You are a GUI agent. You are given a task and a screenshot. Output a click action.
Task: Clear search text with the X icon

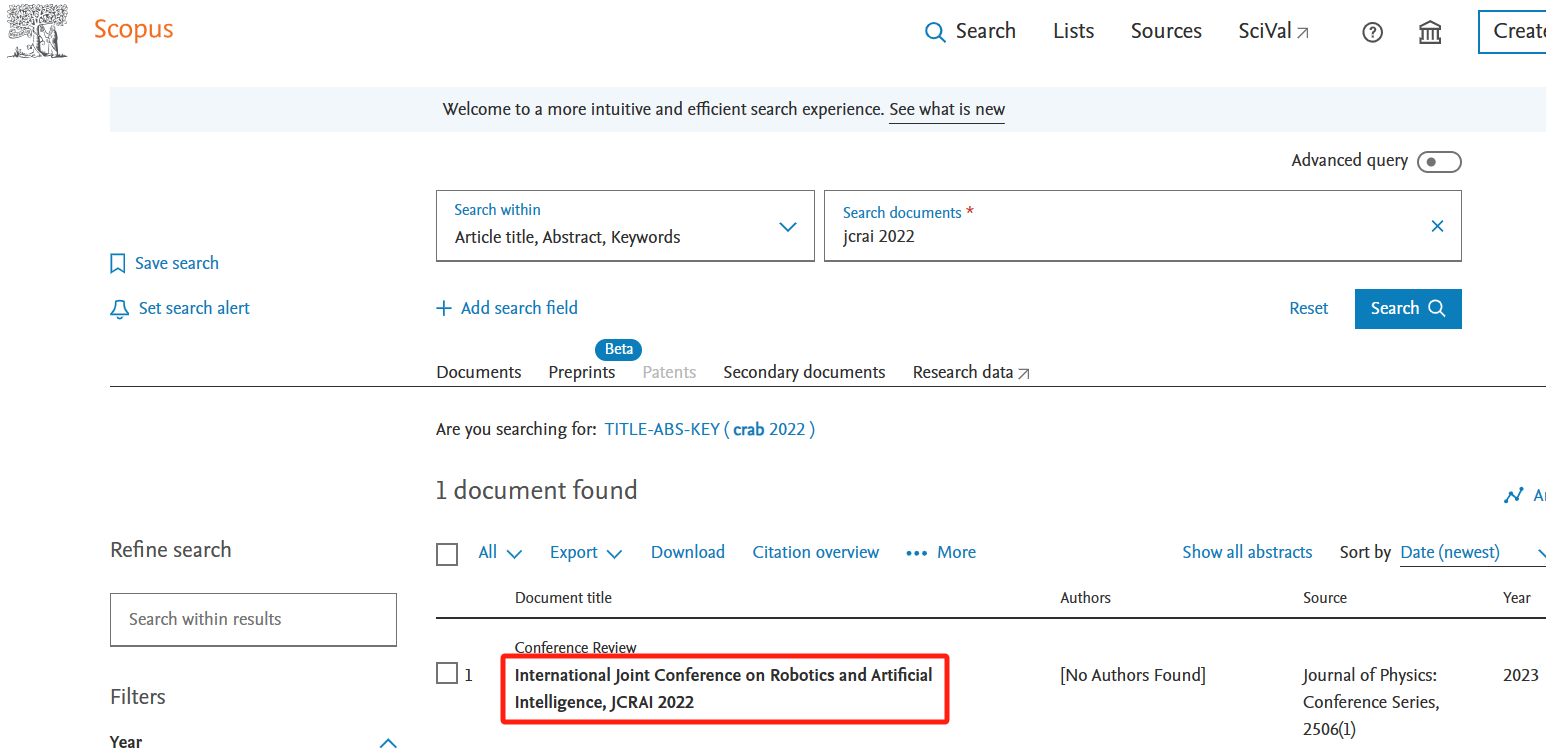click(x=1437, y=226)
